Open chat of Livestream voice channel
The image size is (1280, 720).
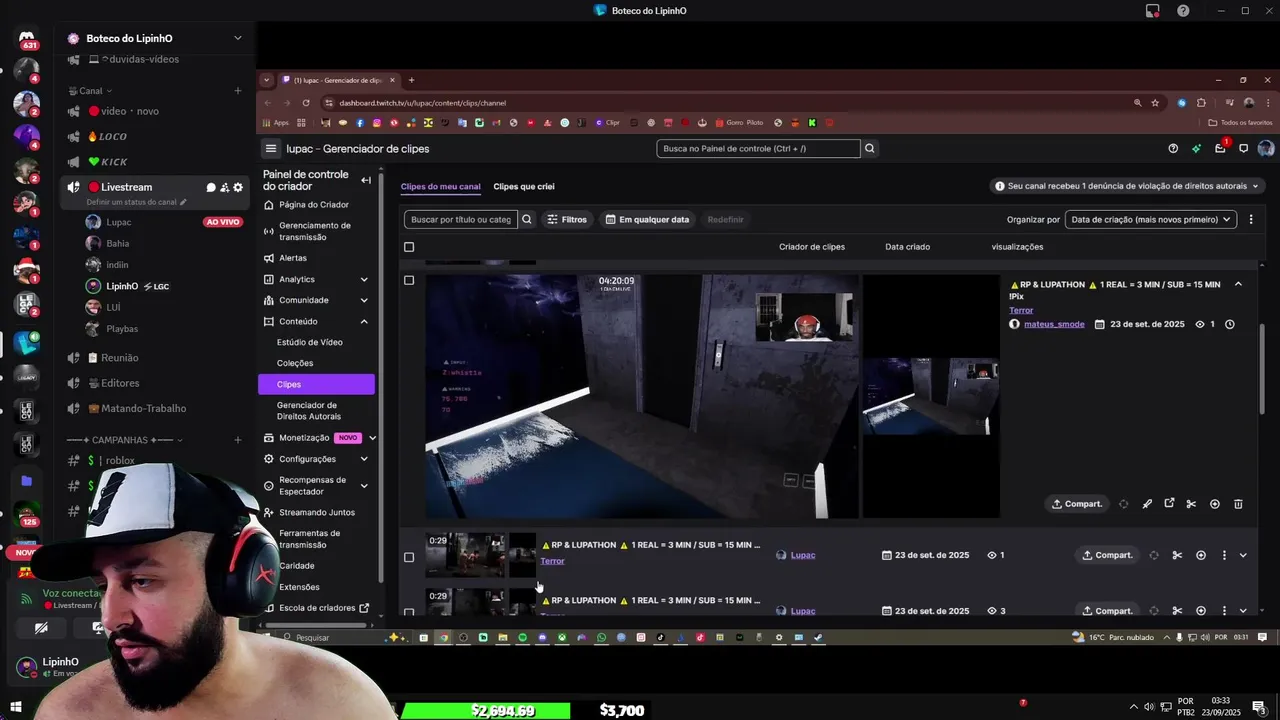pos(211,187)
